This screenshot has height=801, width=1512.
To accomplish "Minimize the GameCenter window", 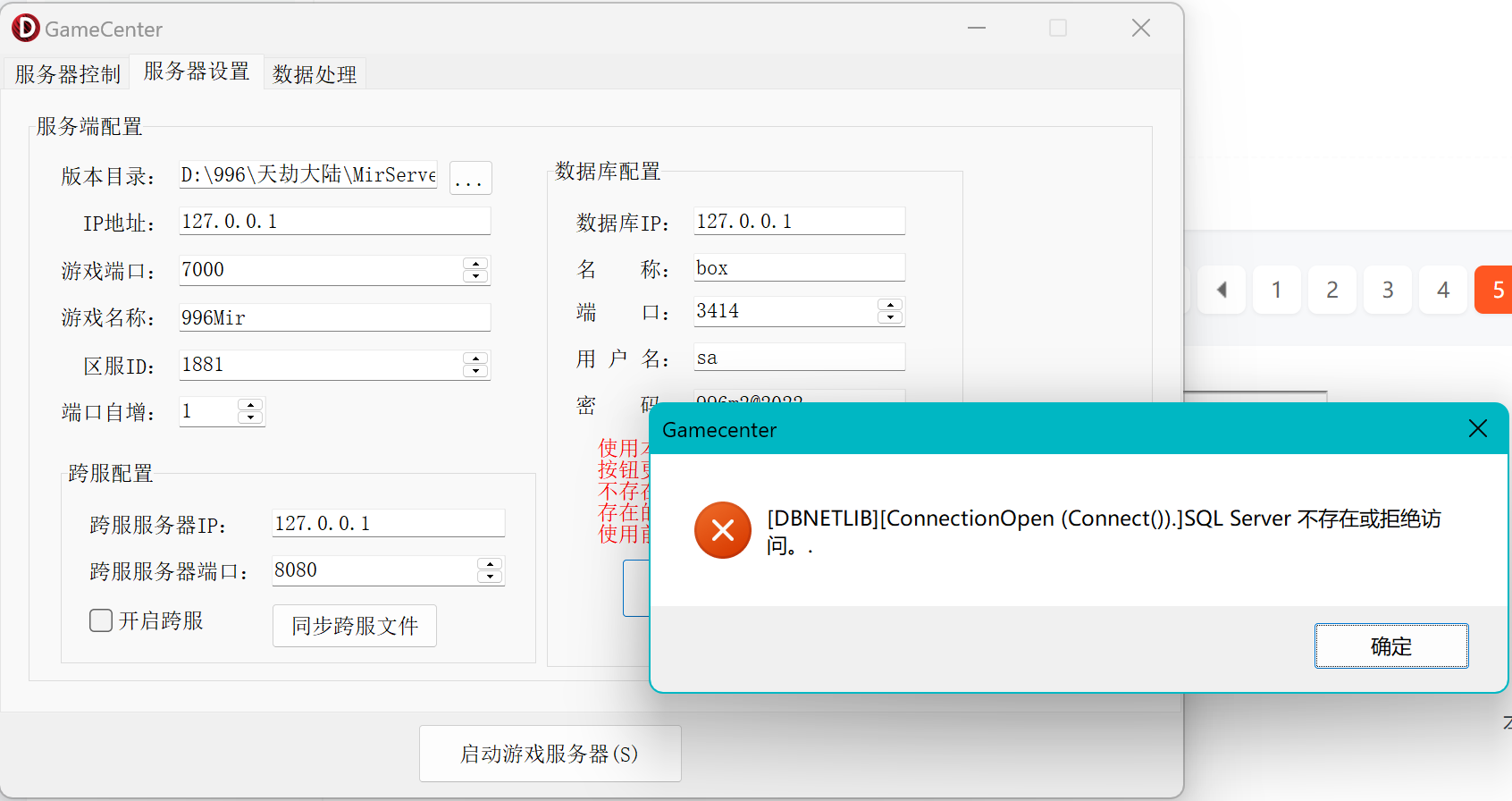I will [x=977, y=28].
